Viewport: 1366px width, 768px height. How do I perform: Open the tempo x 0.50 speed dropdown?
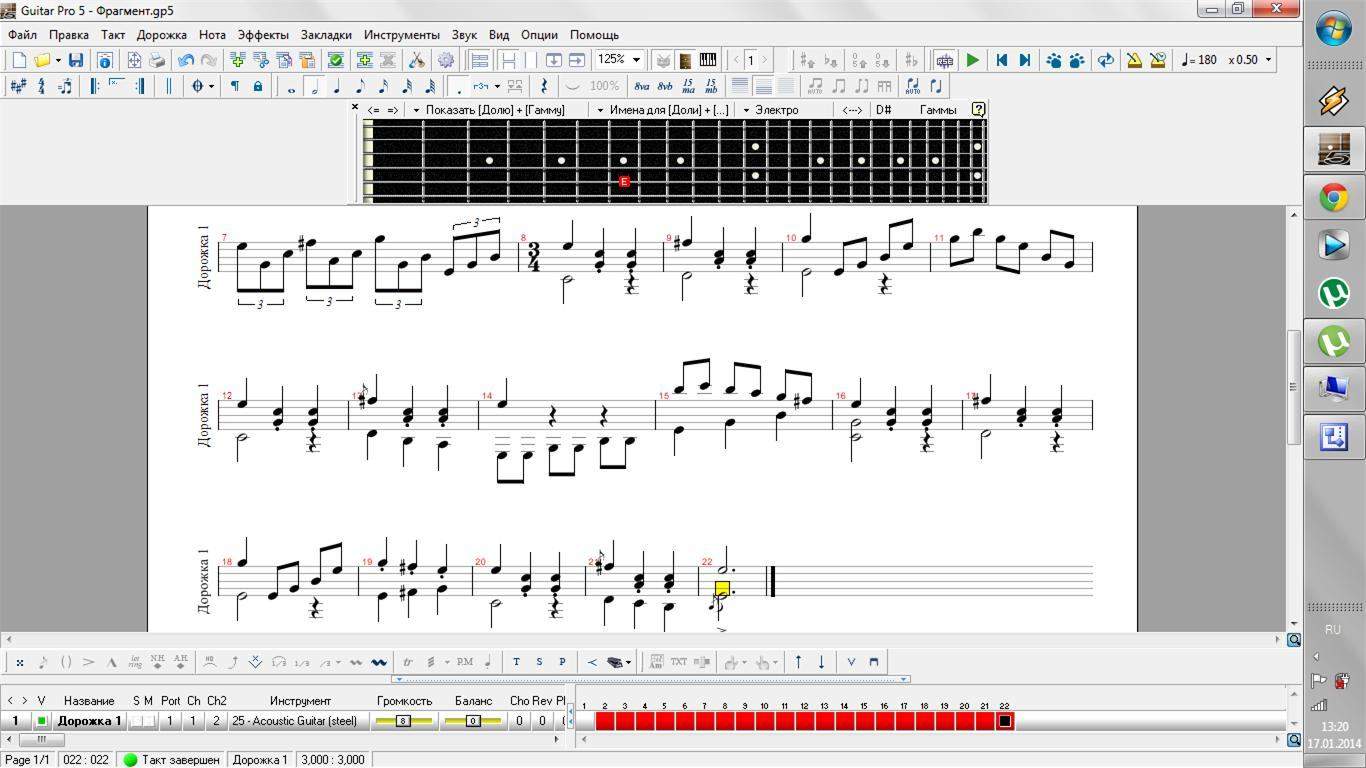(1268, 60)
